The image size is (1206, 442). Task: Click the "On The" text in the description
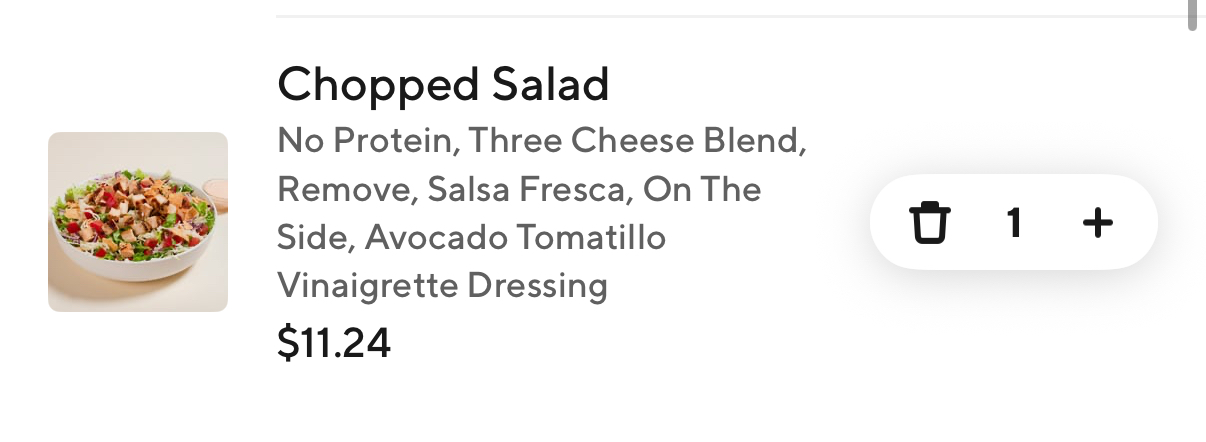click(702, 189)
